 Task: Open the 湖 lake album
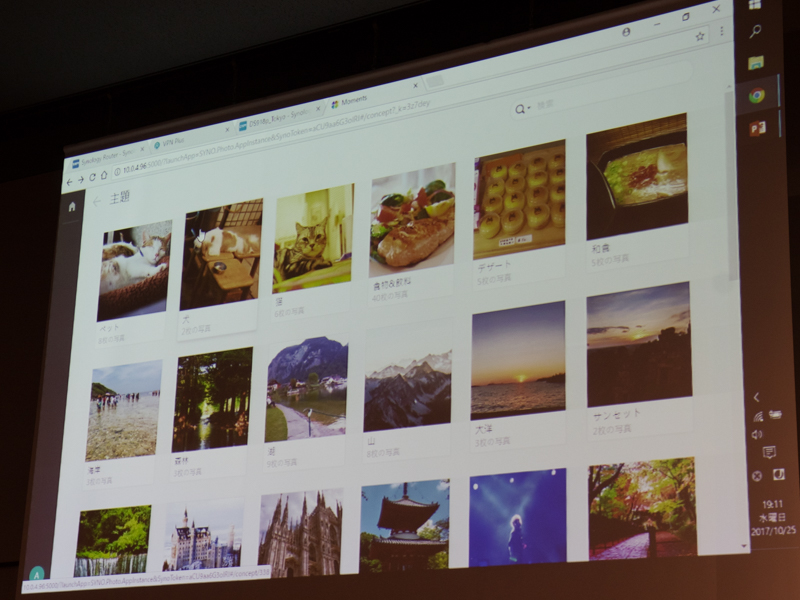(x=307, y=389)
